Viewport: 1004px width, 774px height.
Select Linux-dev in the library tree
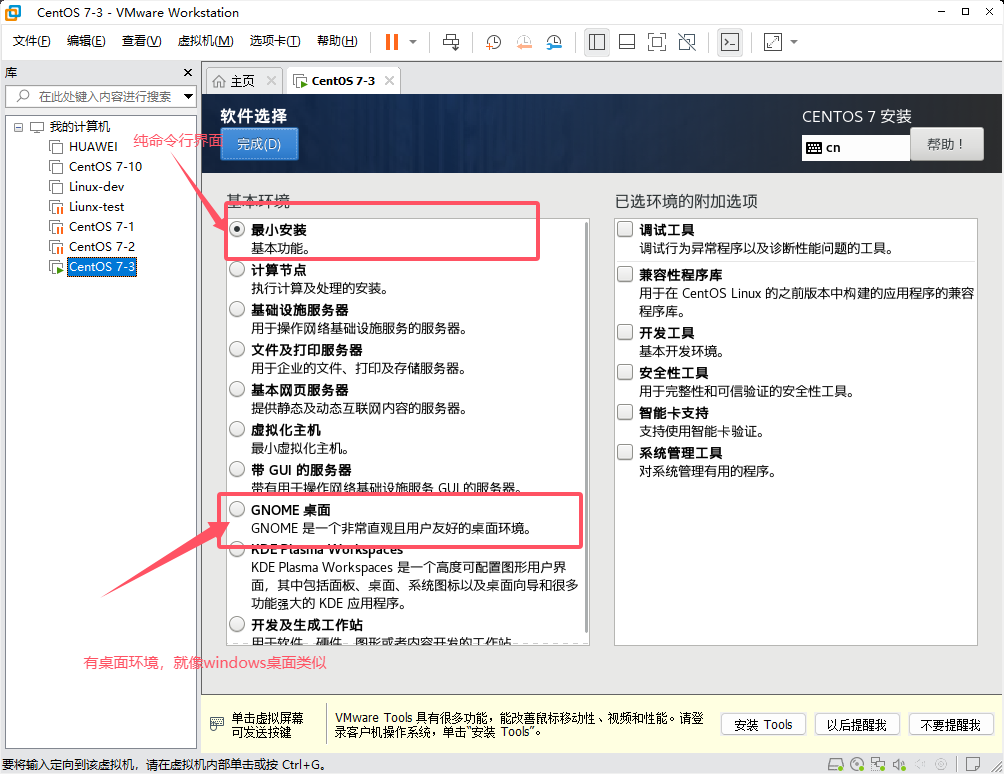[96, 187]
